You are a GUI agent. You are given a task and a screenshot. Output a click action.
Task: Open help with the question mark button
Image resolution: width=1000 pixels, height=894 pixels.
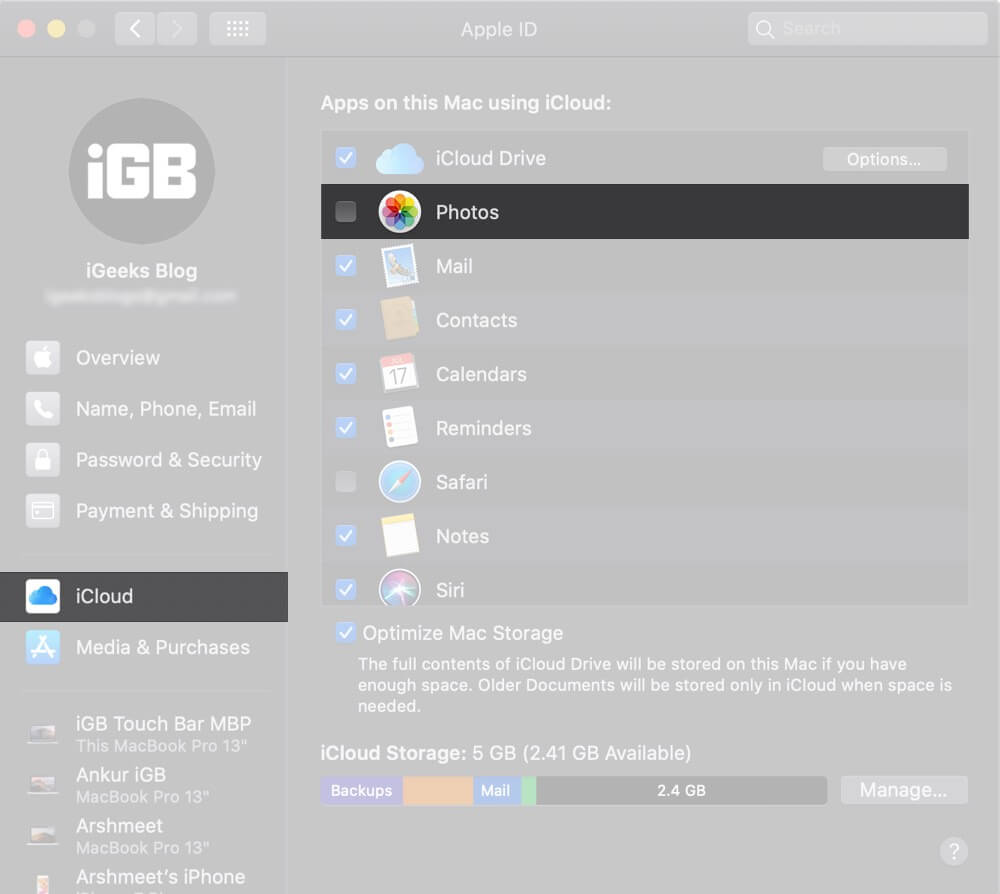953,851
